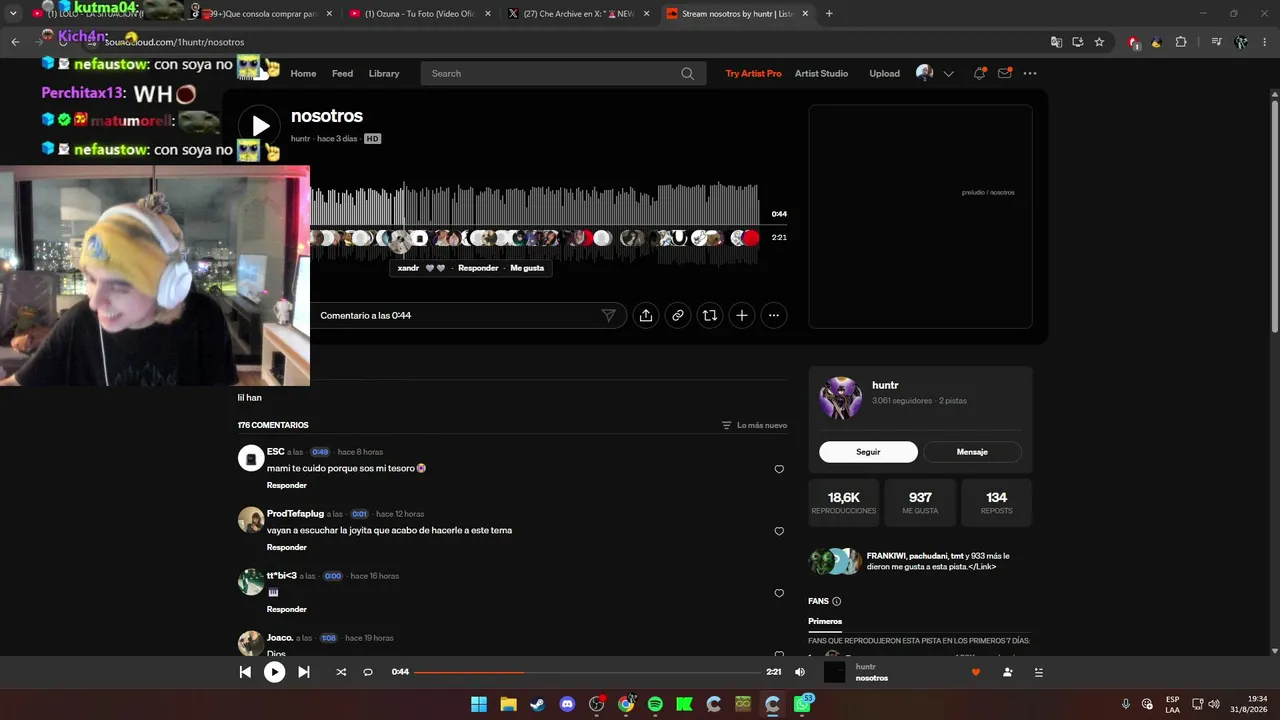Open File Explorer from the taskbar
1280x720 pixels.
[508, 704]
